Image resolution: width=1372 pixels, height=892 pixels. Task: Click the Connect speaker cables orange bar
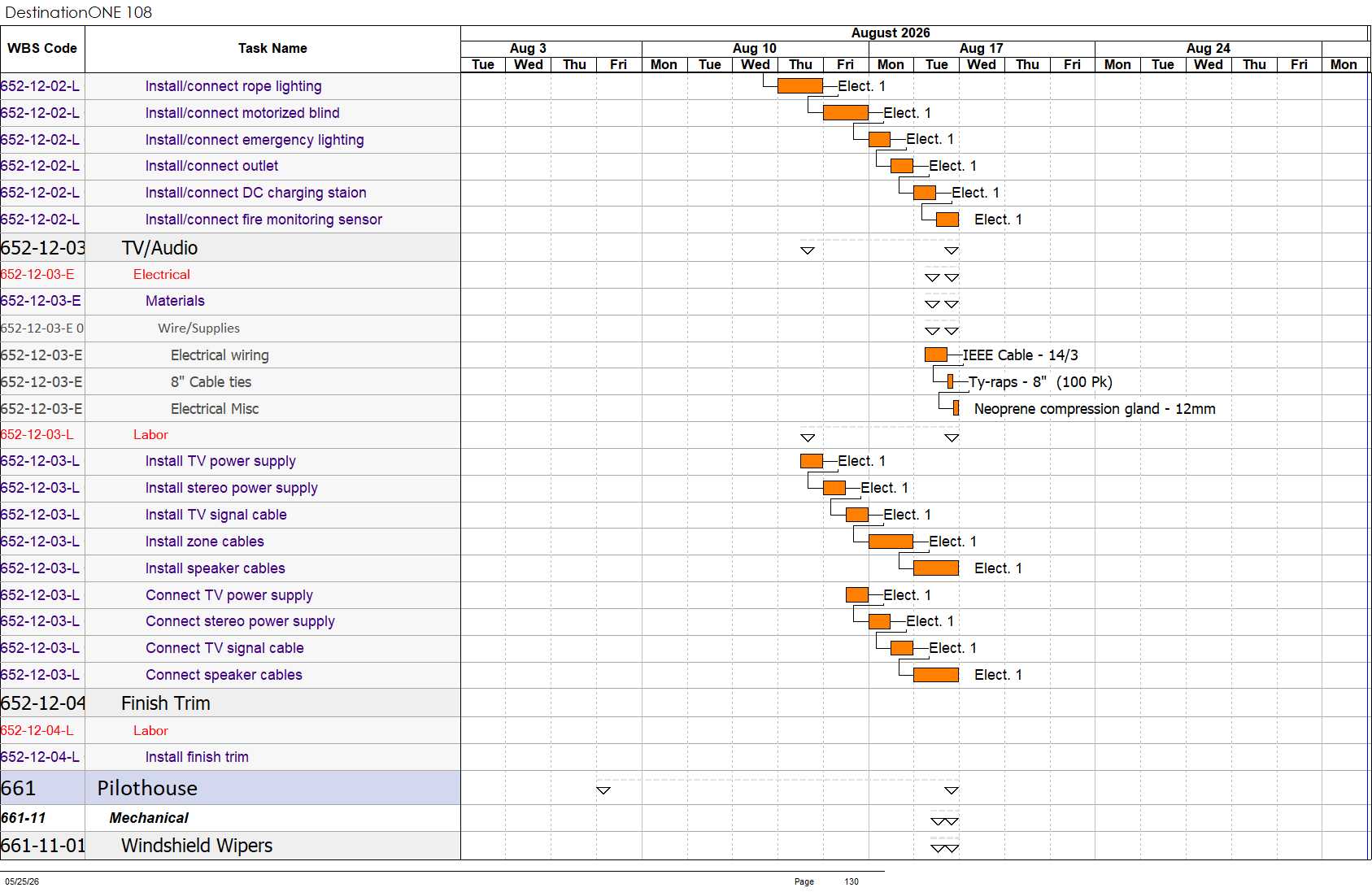click(935, 675)
